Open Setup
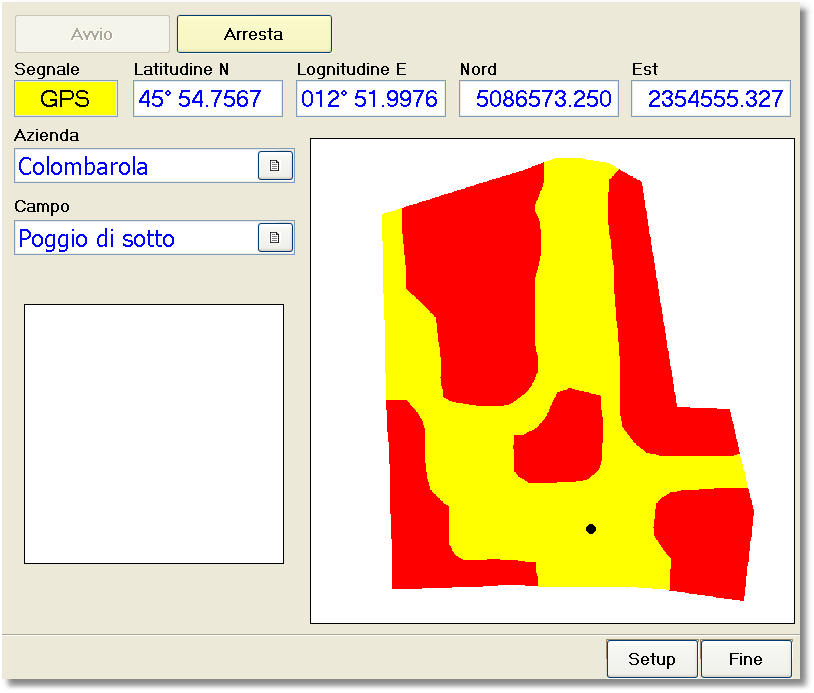The image size is (814, 693). tap(652, 659)
